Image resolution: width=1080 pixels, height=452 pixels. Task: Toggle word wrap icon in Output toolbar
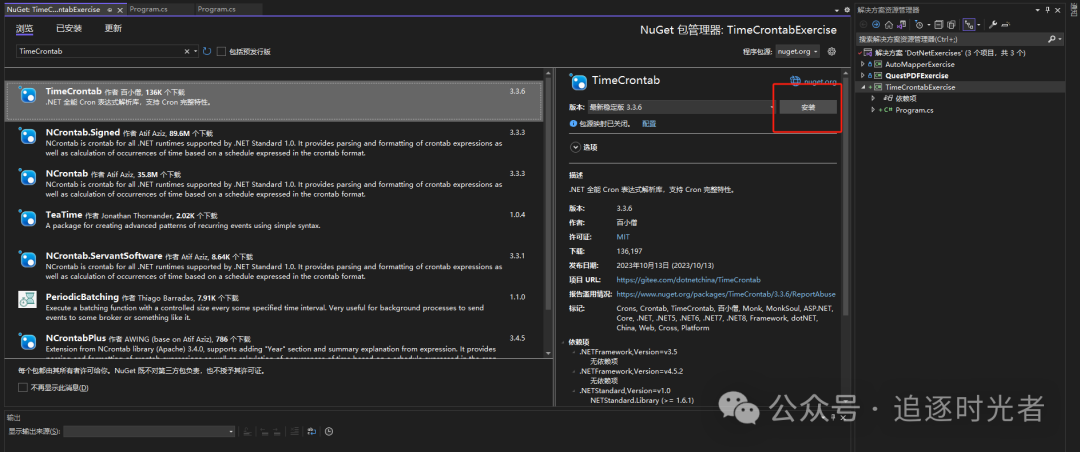310,431
